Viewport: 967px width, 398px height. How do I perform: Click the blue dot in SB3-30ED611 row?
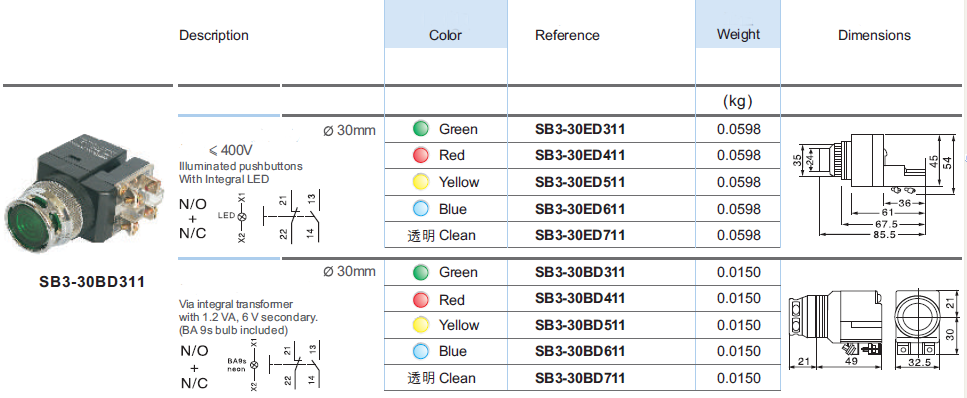click(x=421, y=209)
